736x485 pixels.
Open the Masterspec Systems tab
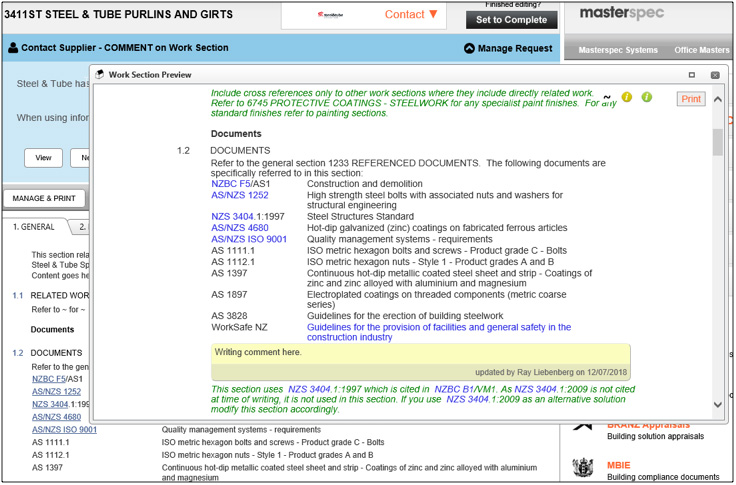point(618,50)
